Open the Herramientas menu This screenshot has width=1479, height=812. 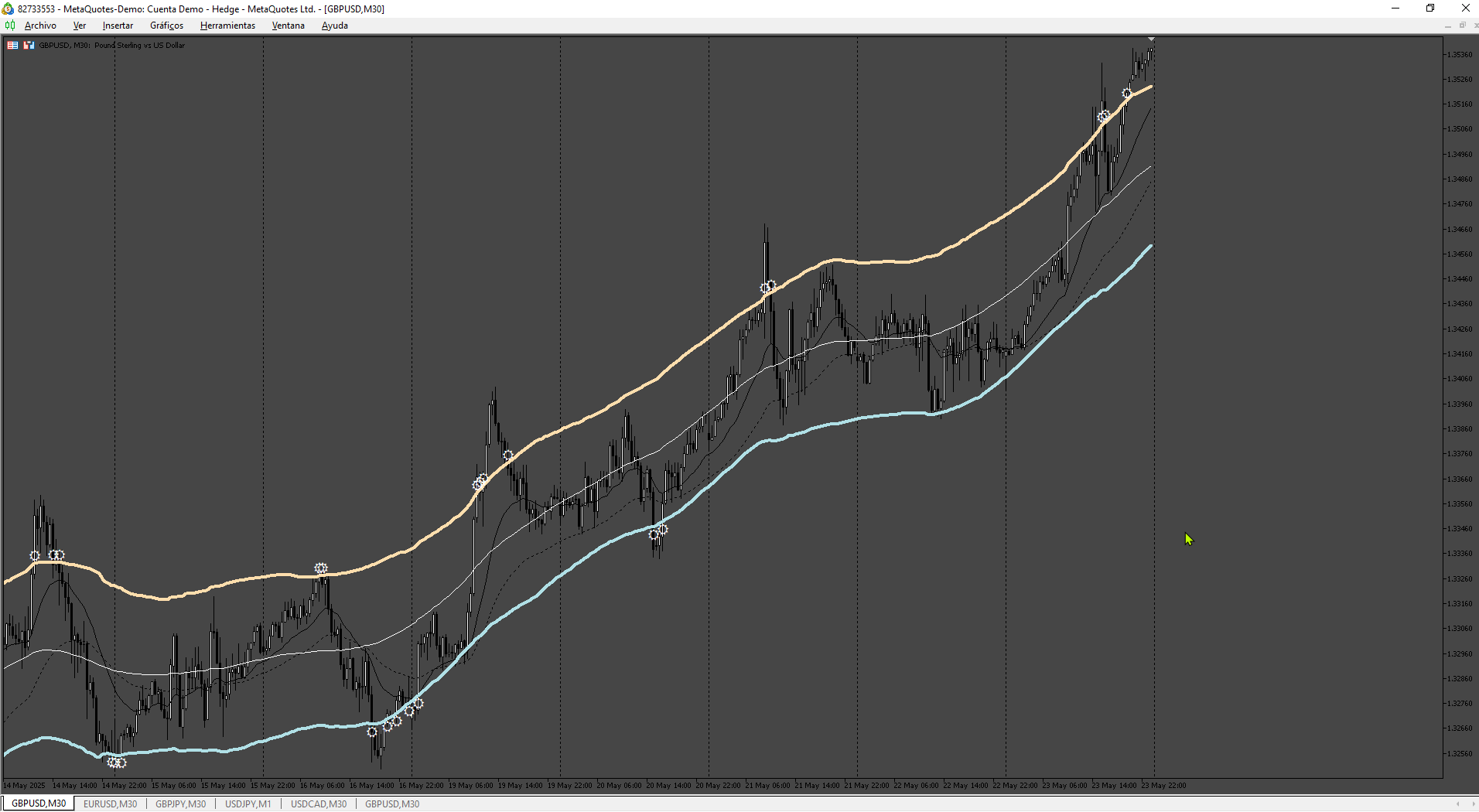pyautogui.click(x=227, y=26)
